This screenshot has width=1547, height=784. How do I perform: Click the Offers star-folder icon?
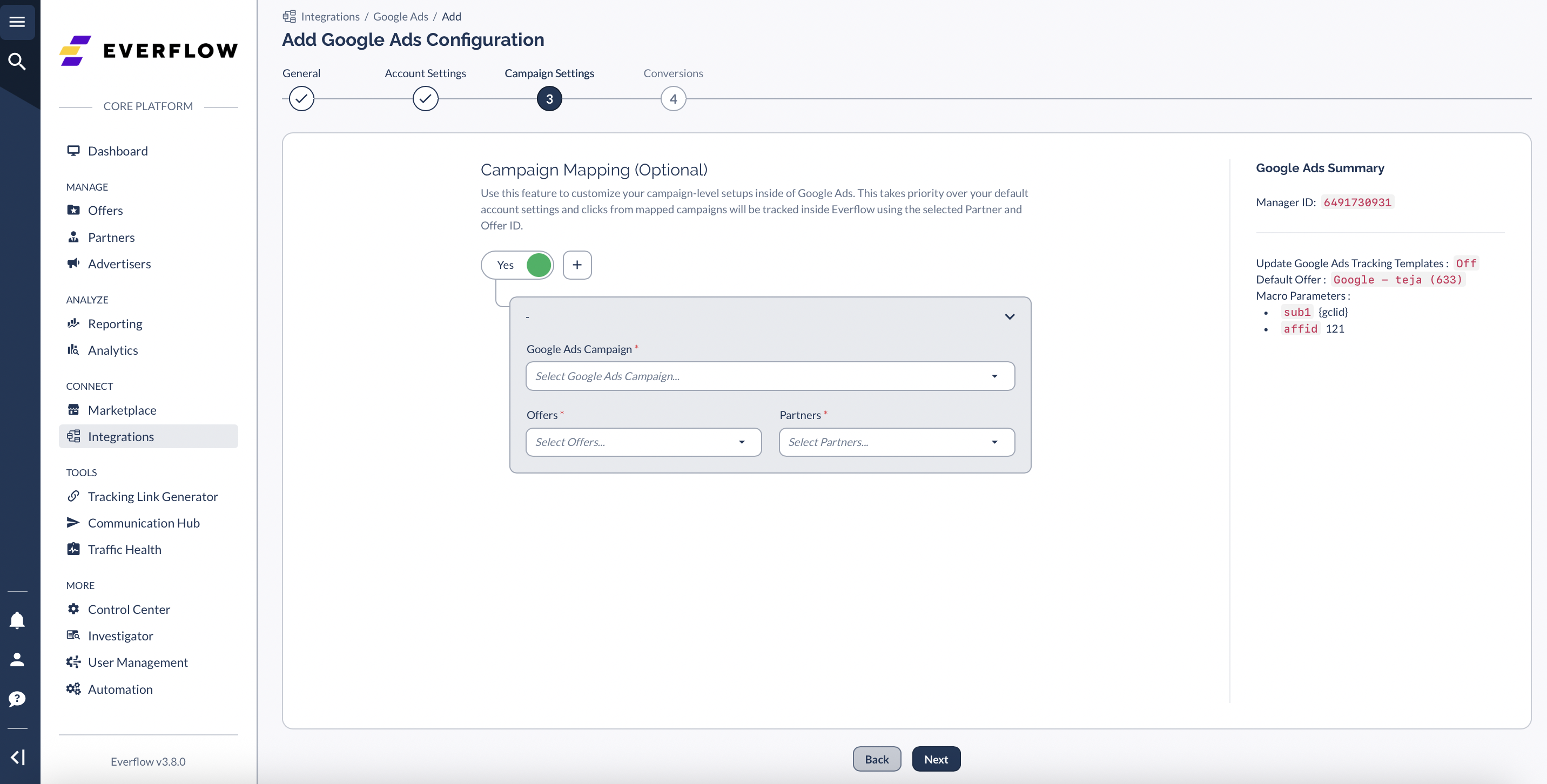coord(73,210)
